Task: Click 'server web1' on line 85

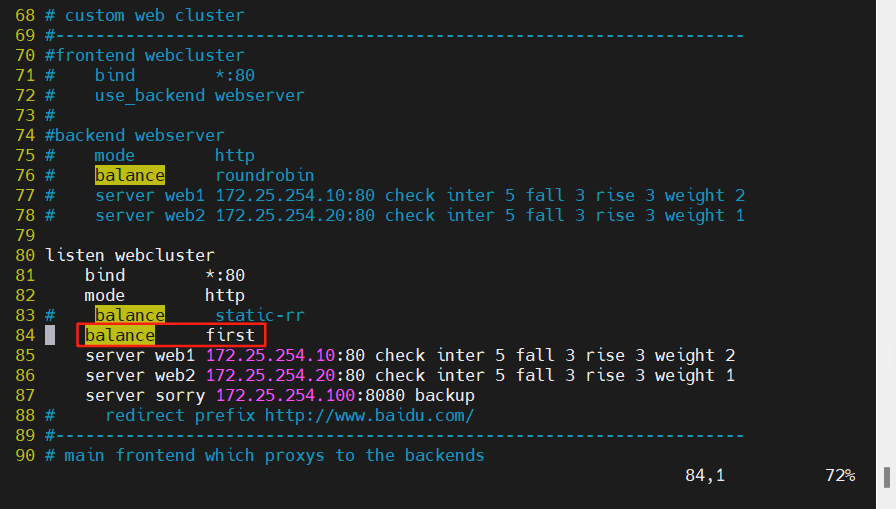Action: [140, 355]
